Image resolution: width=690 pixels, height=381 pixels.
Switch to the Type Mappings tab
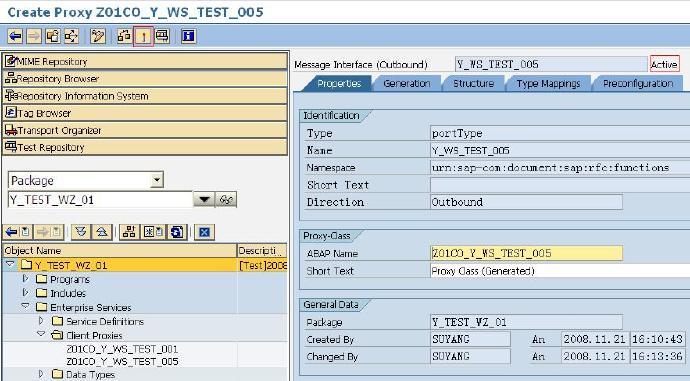(x=548, y=84)
